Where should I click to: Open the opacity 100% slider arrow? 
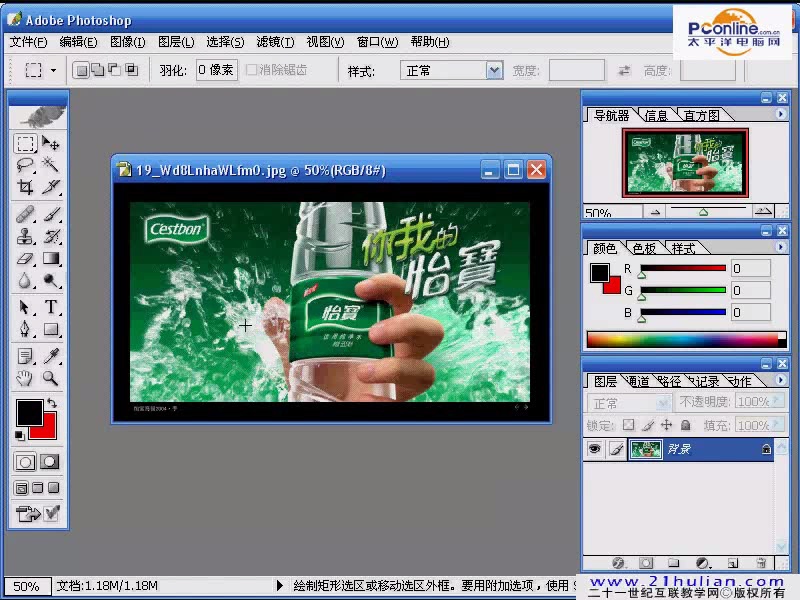(x=777, y=401)
